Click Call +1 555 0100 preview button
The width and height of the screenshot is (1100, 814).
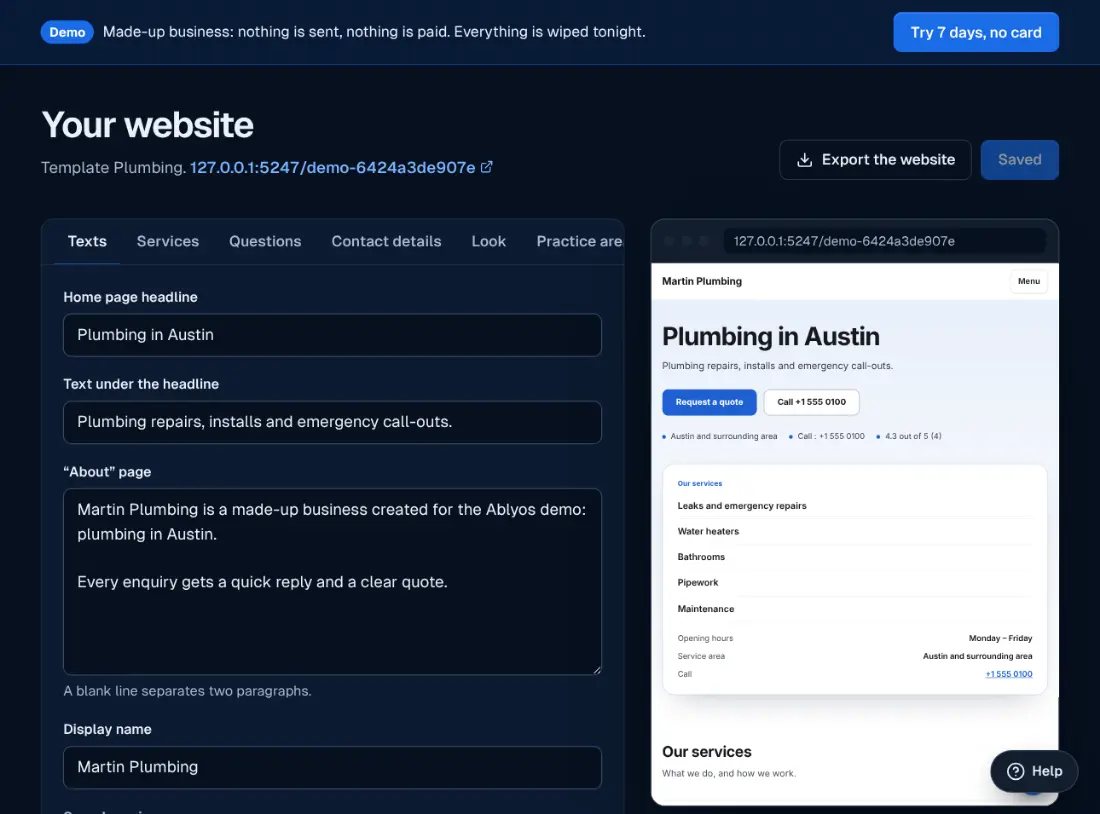[x=811, y=402]
